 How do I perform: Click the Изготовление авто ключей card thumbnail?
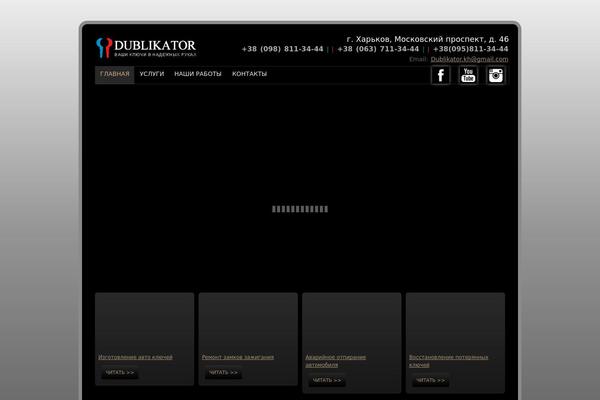coord(145,323)
